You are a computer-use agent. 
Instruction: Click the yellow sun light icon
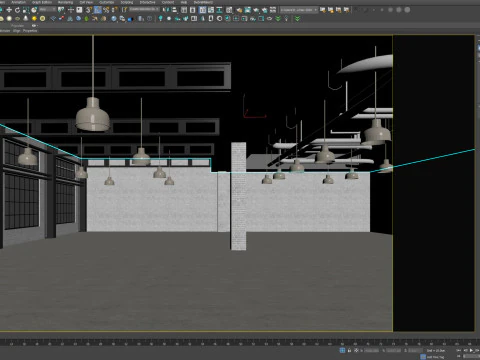point(34,18)
